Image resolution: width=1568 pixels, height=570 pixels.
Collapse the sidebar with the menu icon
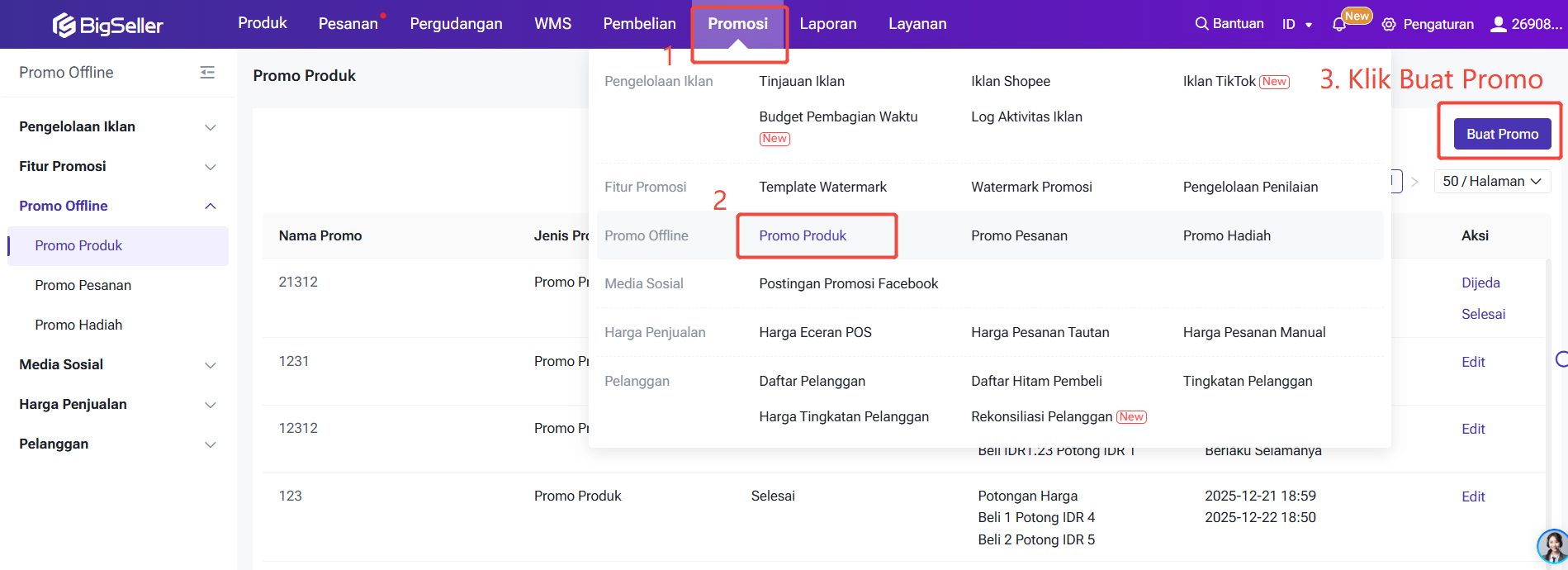(207, 73)
